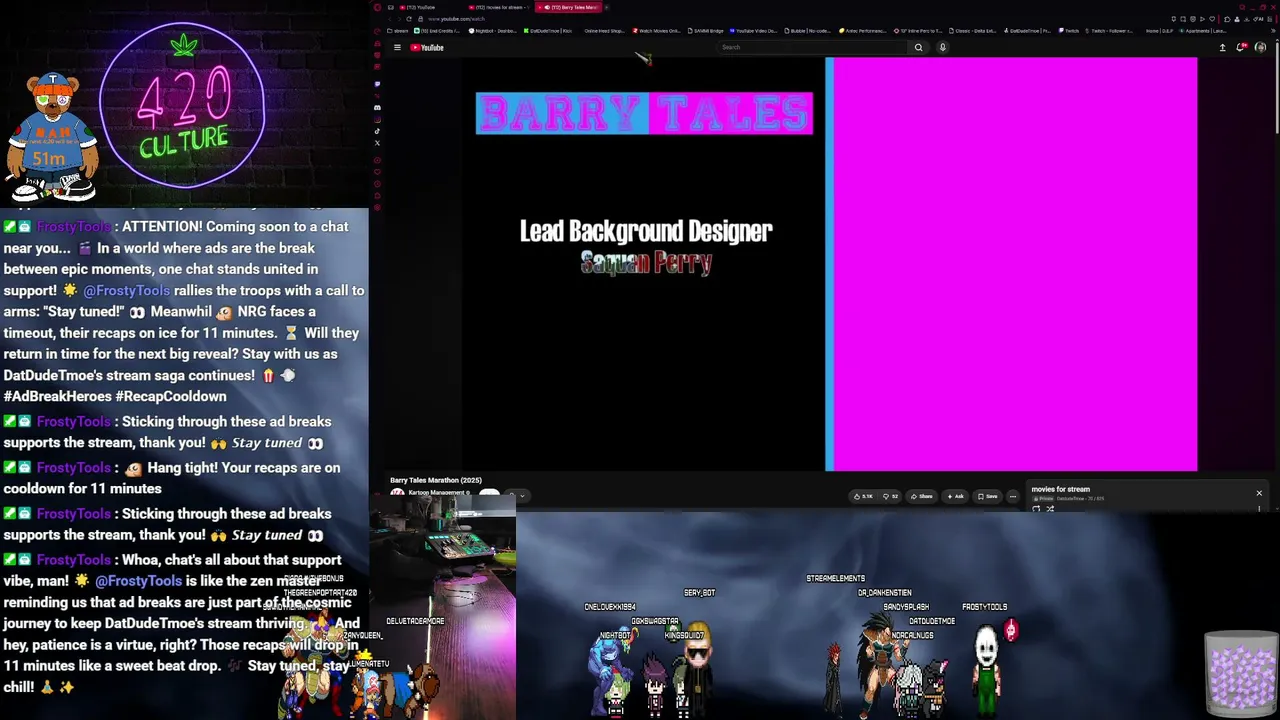This screenshot has height=720, width=1280.
Task: Click the @FrostyTools mention in the first message
Action: coord(126,290)
